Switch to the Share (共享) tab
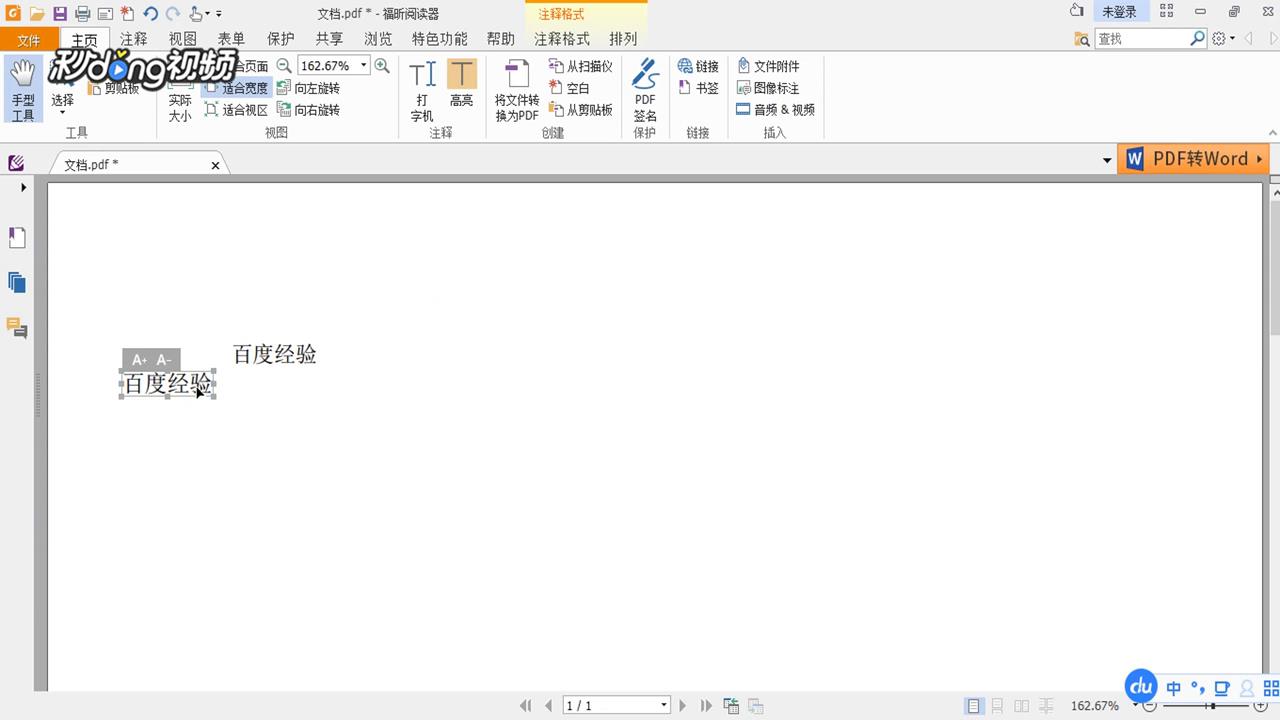Viewport: 1280px width, 720px height. 329,39
